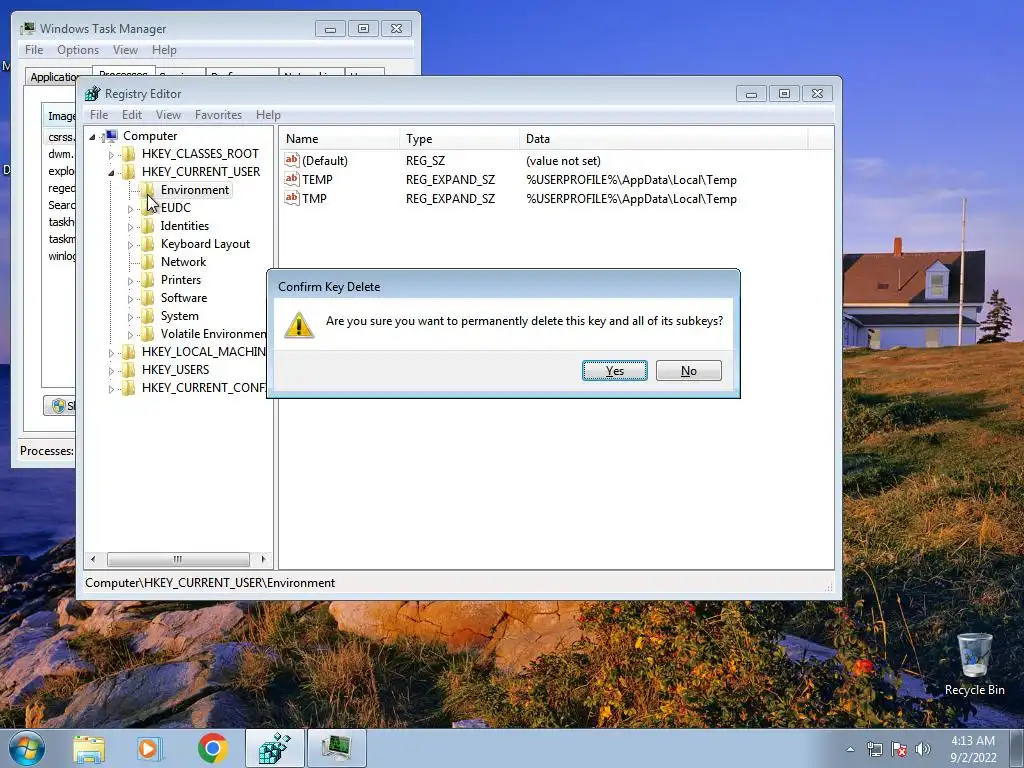
Task: Confirm key deletion with Yes button
Action: click(615, 370)
